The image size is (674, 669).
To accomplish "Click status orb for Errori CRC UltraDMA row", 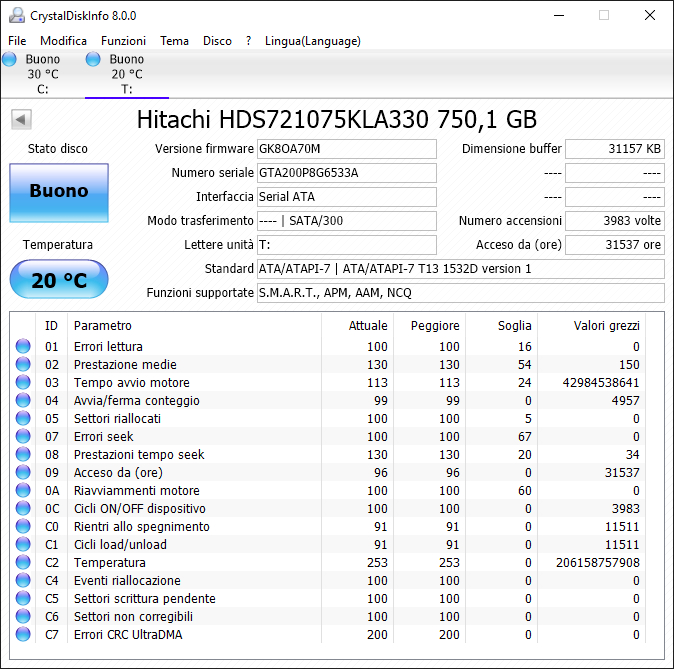I will point(23,634).
